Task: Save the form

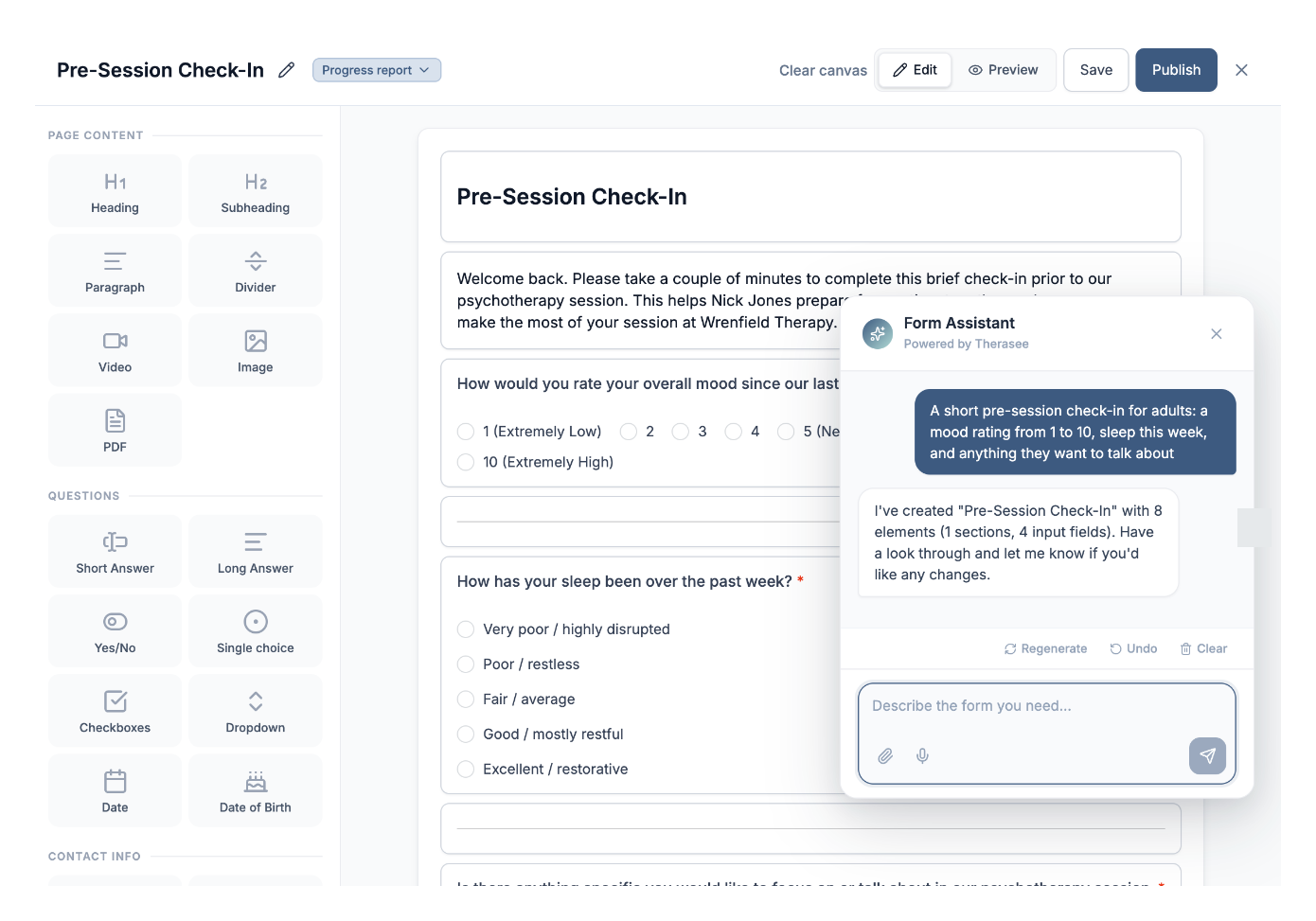Action: 1096,70
